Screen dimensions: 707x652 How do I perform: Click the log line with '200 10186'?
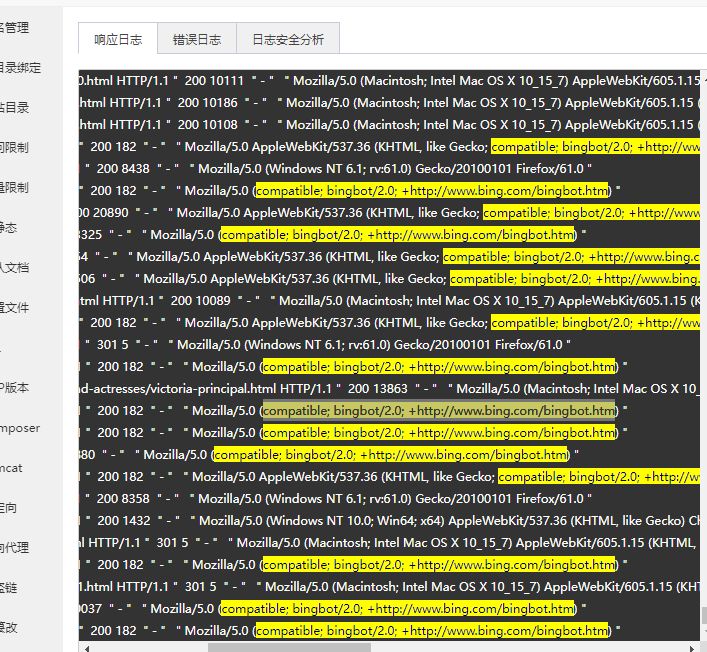click(390, 103)
